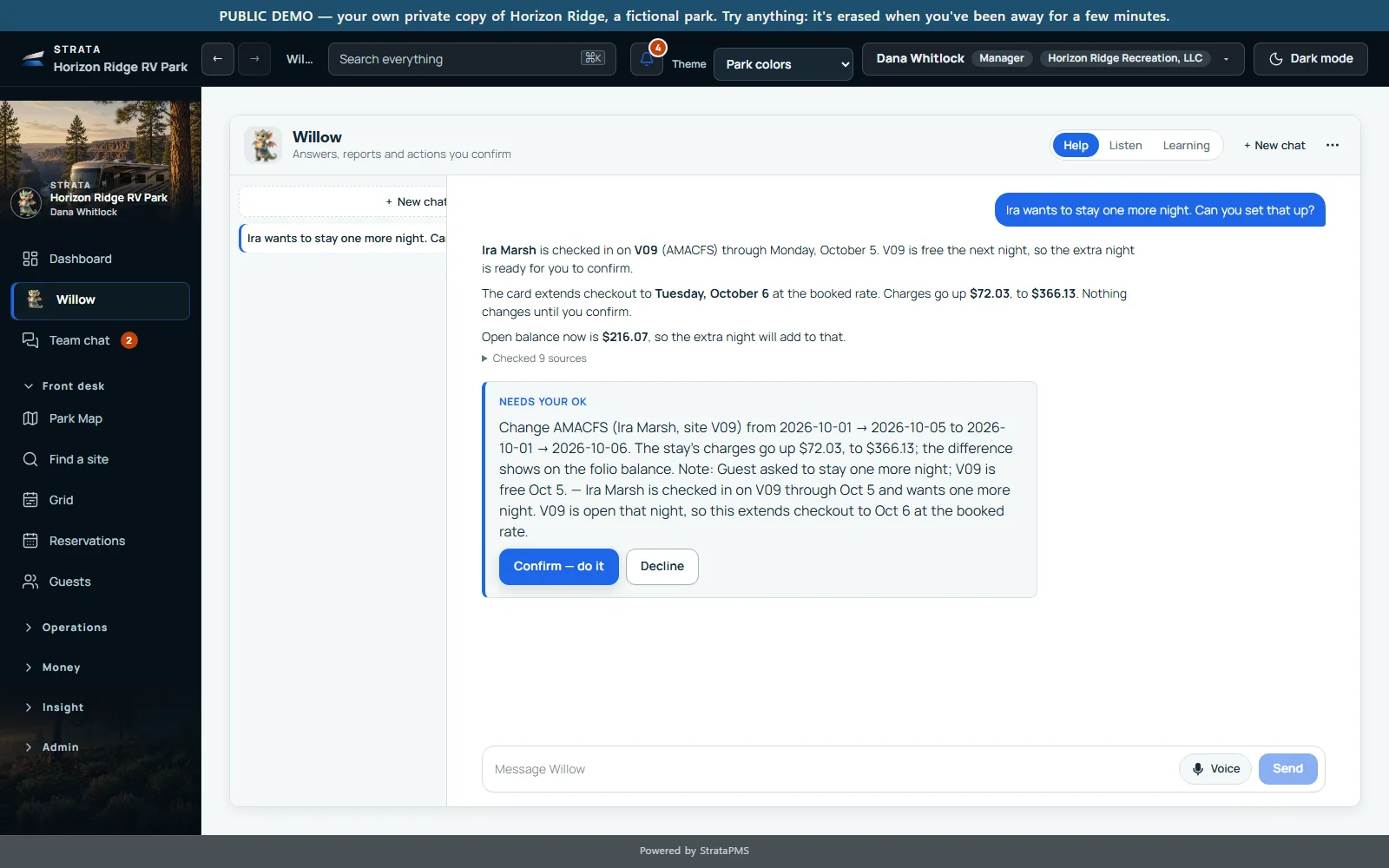
Task: Open the Ira wants to stay conversation
Action: click(x=343, y=239)
